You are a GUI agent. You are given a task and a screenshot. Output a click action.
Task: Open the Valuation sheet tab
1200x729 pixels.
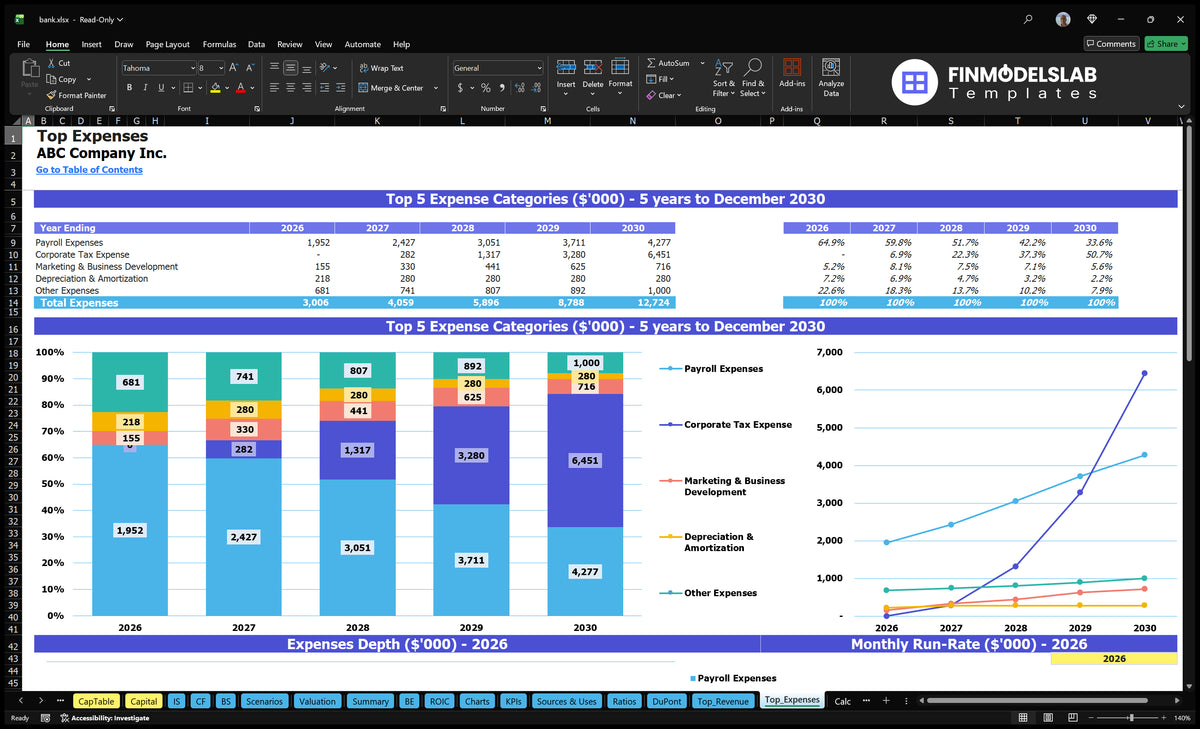coord(318,701)
